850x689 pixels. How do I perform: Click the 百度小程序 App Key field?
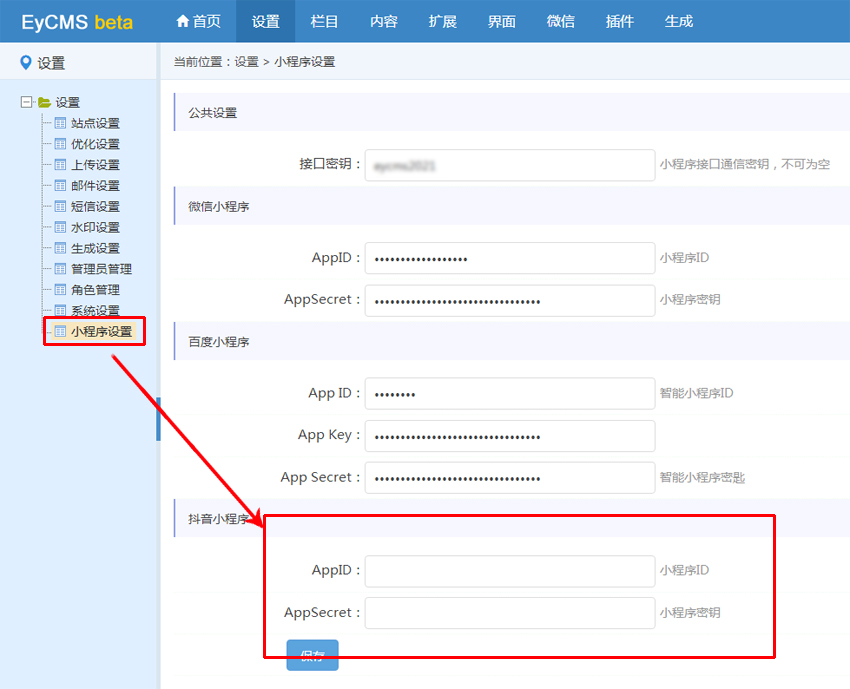pyautogui.click(x=509, y=436)
